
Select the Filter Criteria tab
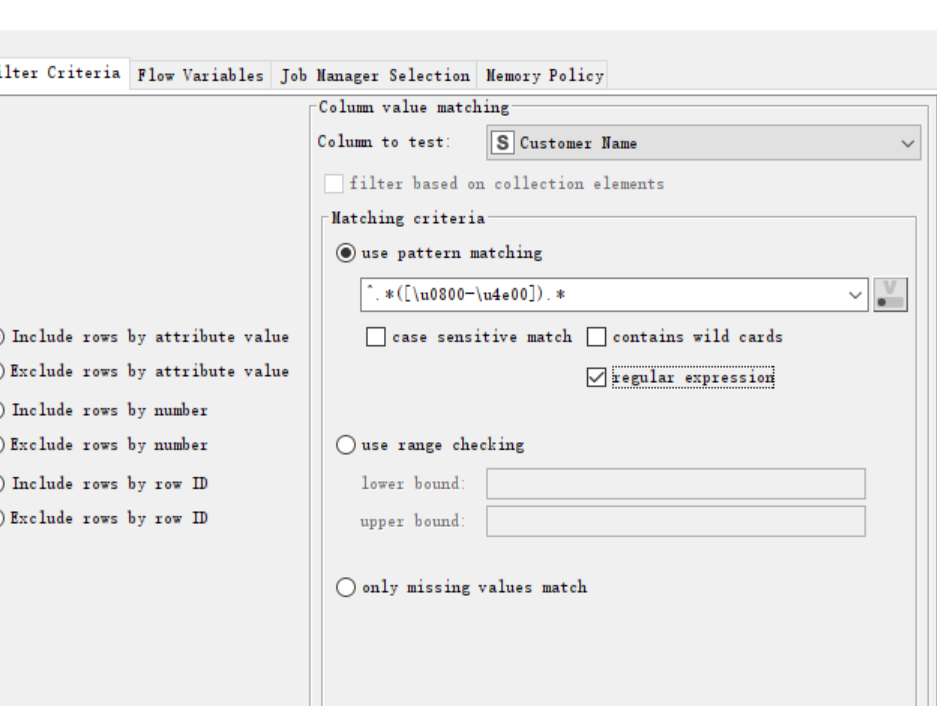coord(62,75)
